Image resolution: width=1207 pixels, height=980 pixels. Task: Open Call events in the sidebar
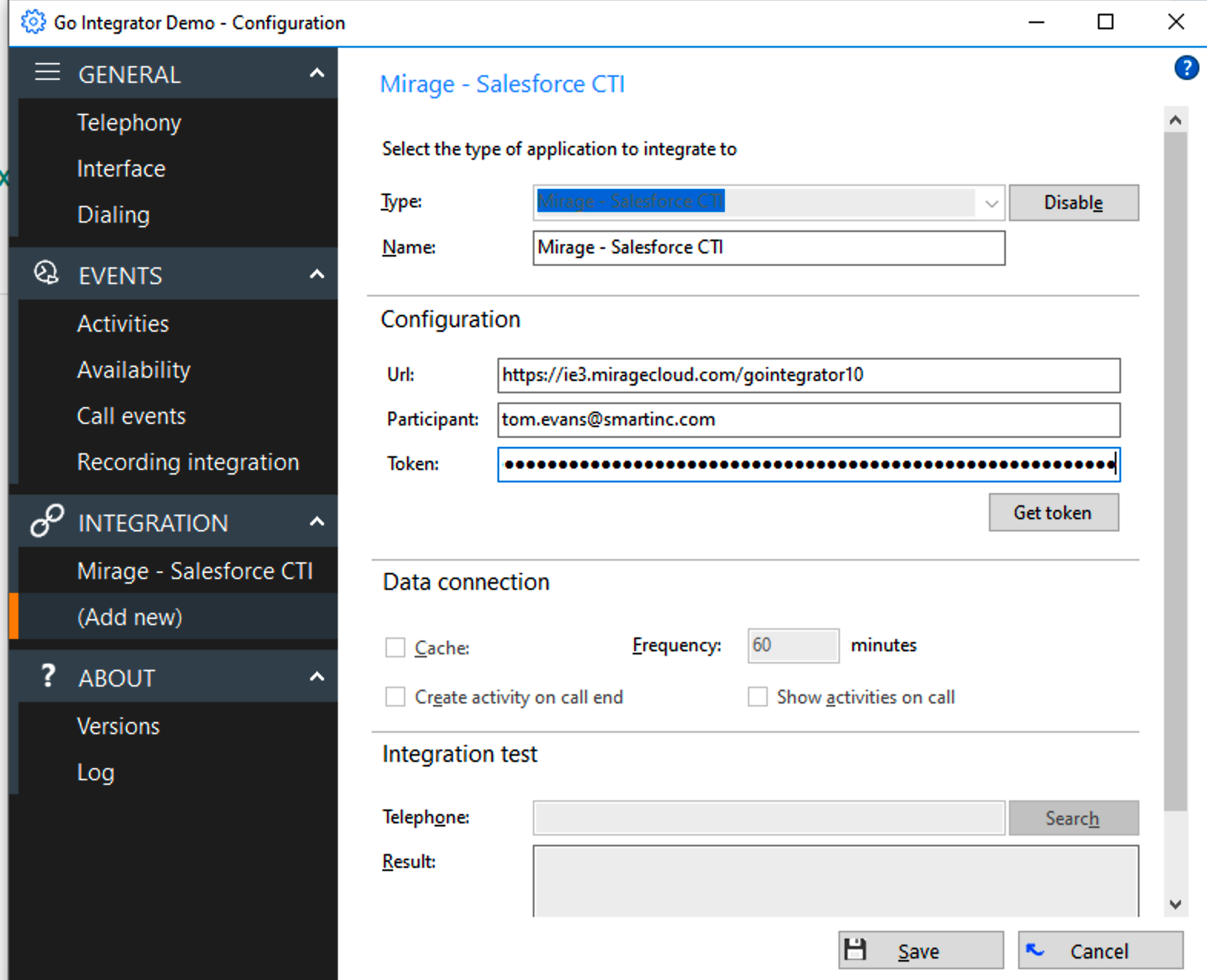click(131, 416)
